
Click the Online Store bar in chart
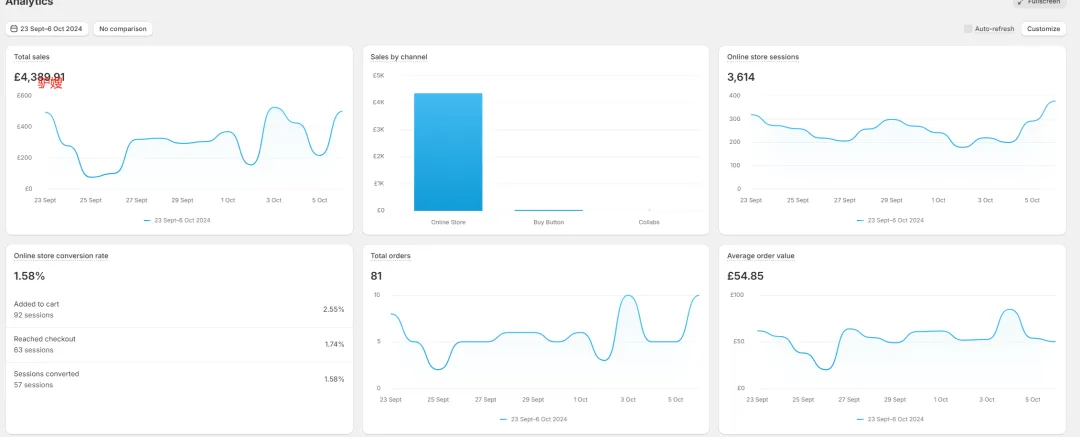pos(448,152)
